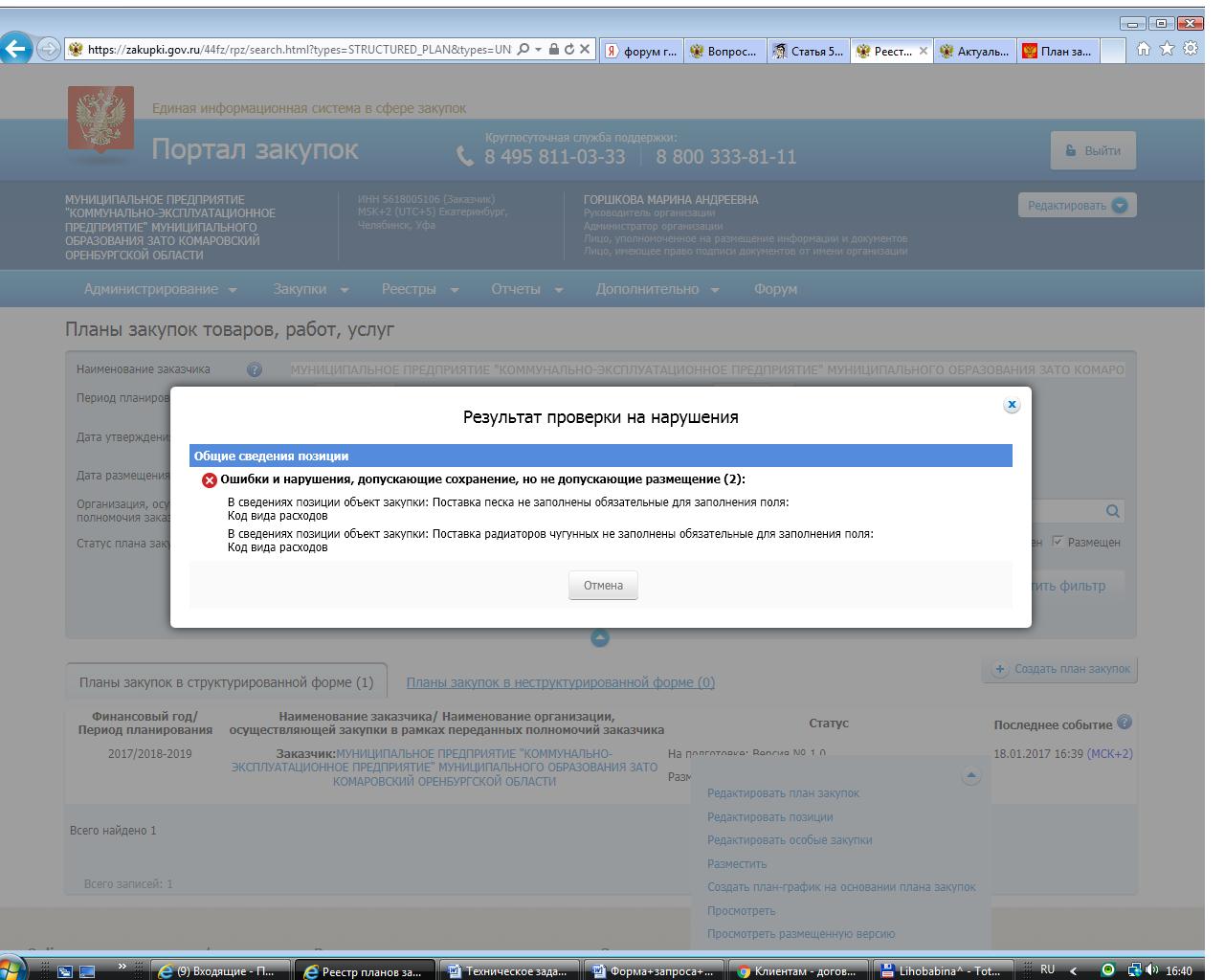This screenshot has width=1225, height=980.
Task: Toggle the Размещен checkbox
Action: tap(1058, 542)
